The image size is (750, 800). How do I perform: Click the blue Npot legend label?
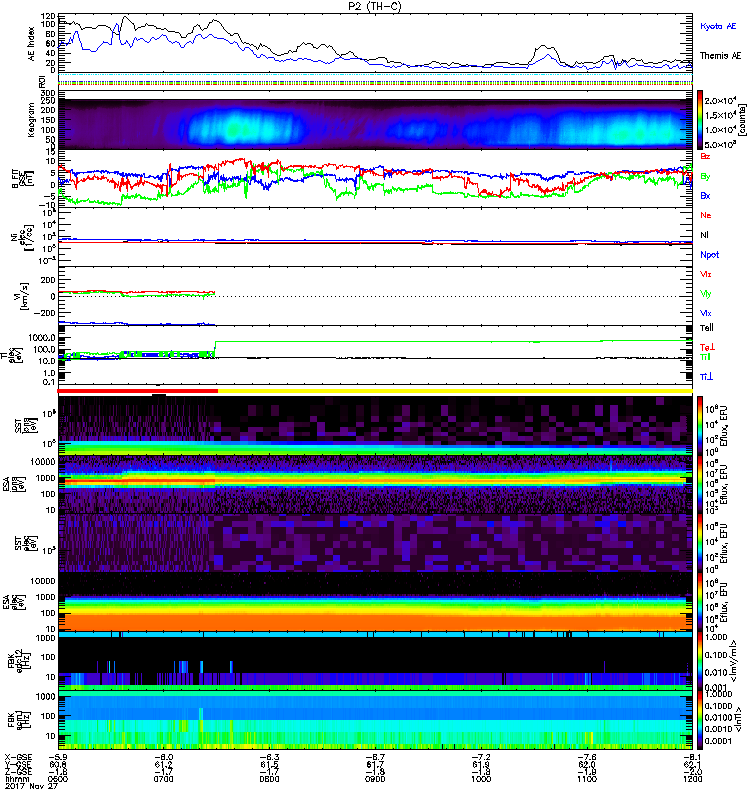point(710,255)
